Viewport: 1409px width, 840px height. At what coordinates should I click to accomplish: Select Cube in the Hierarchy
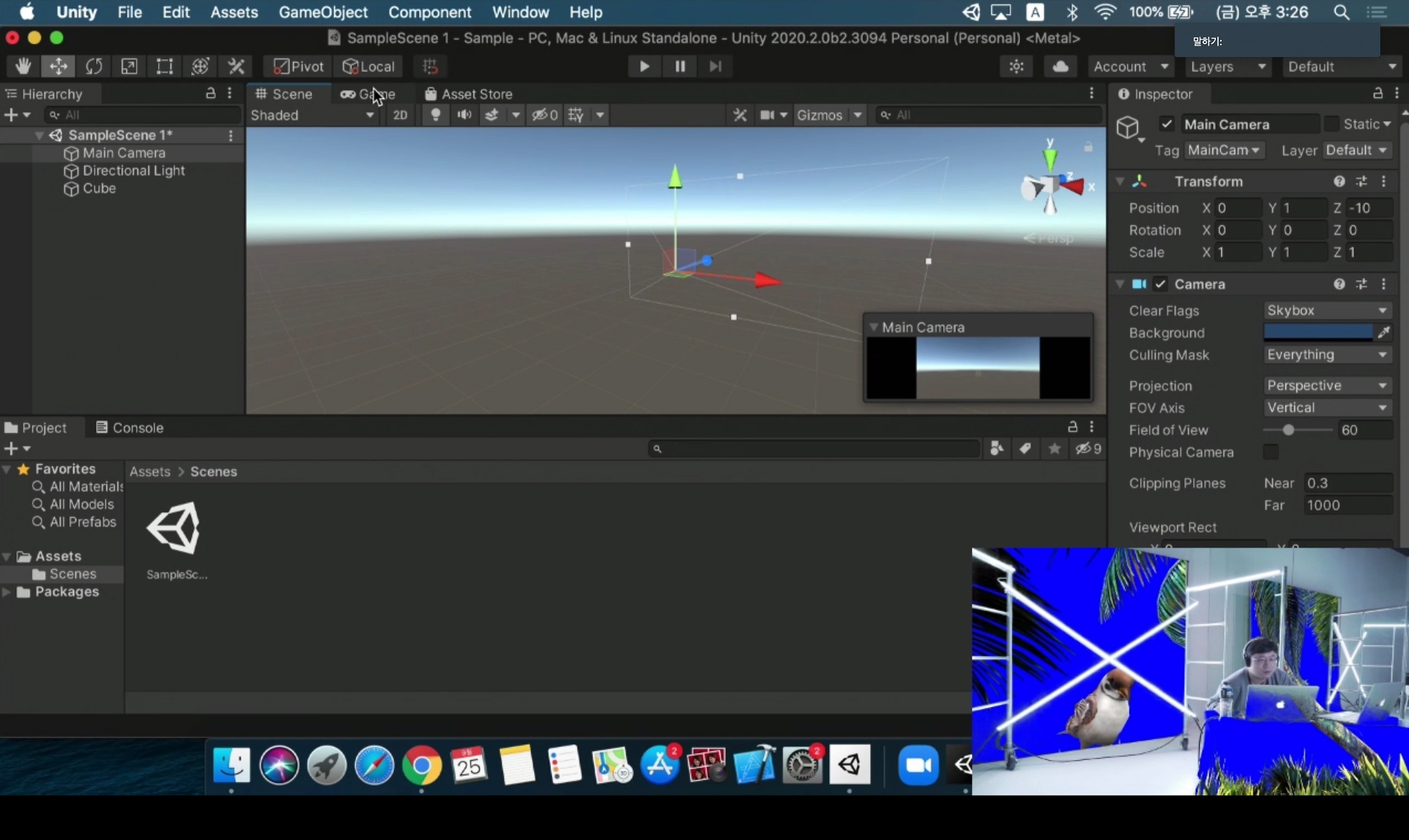[x=99, y=188]
